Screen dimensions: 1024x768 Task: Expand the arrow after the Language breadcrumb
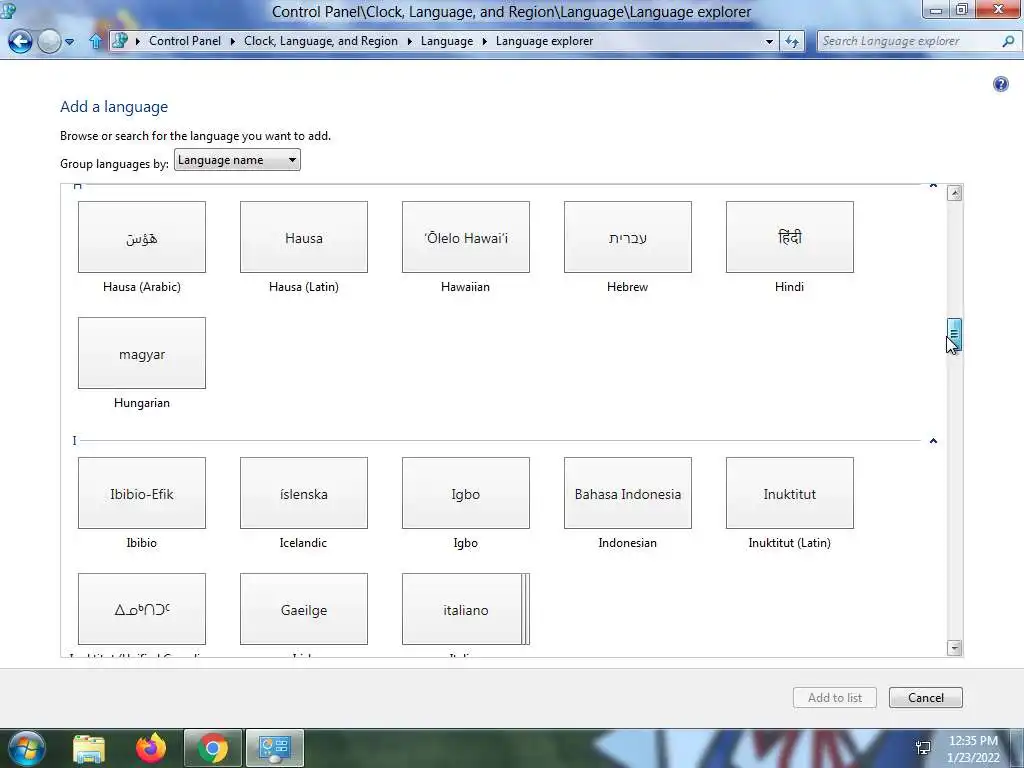point(485,41)
